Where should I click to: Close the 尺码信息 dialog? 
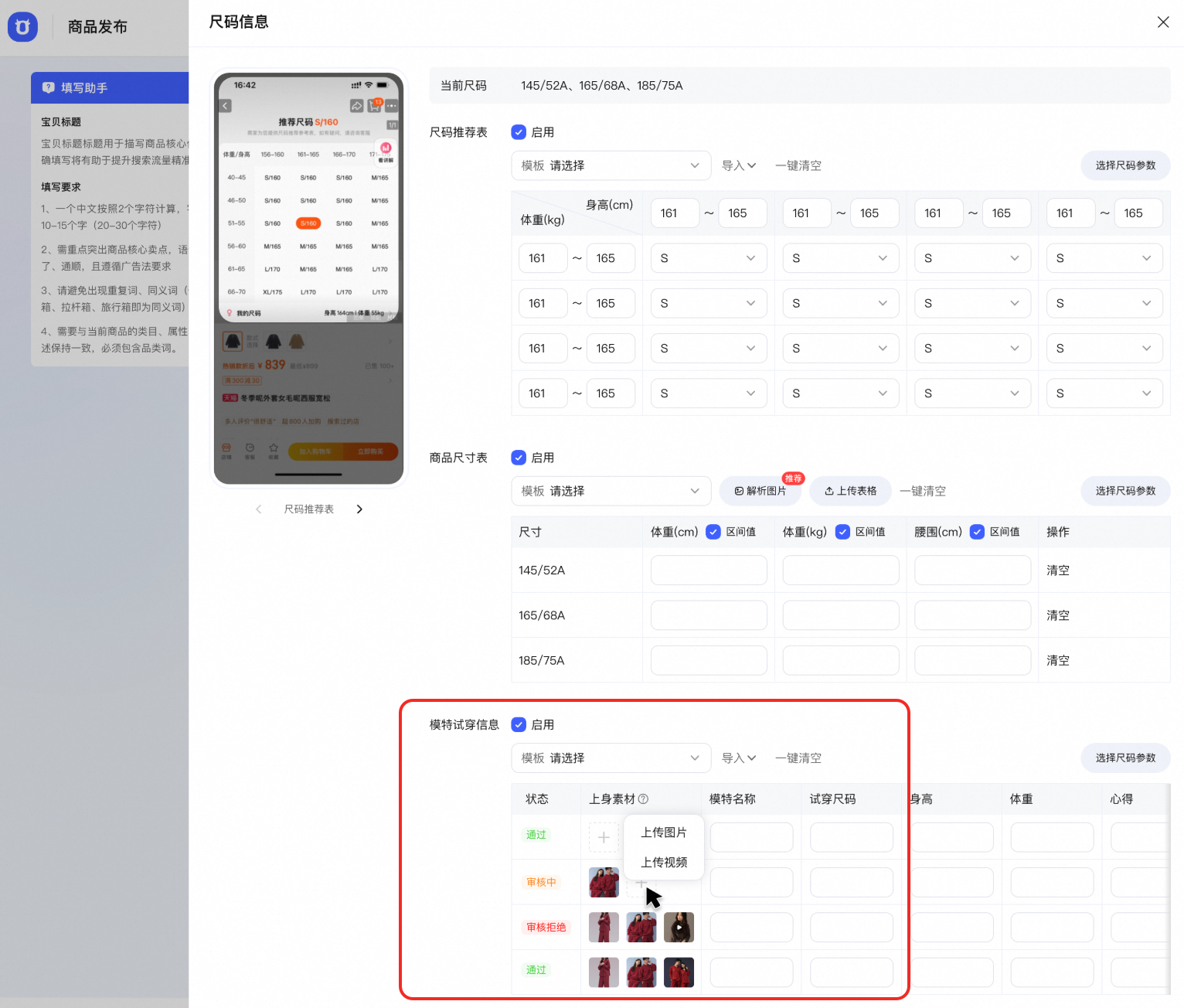click(x=1163, y=22)
